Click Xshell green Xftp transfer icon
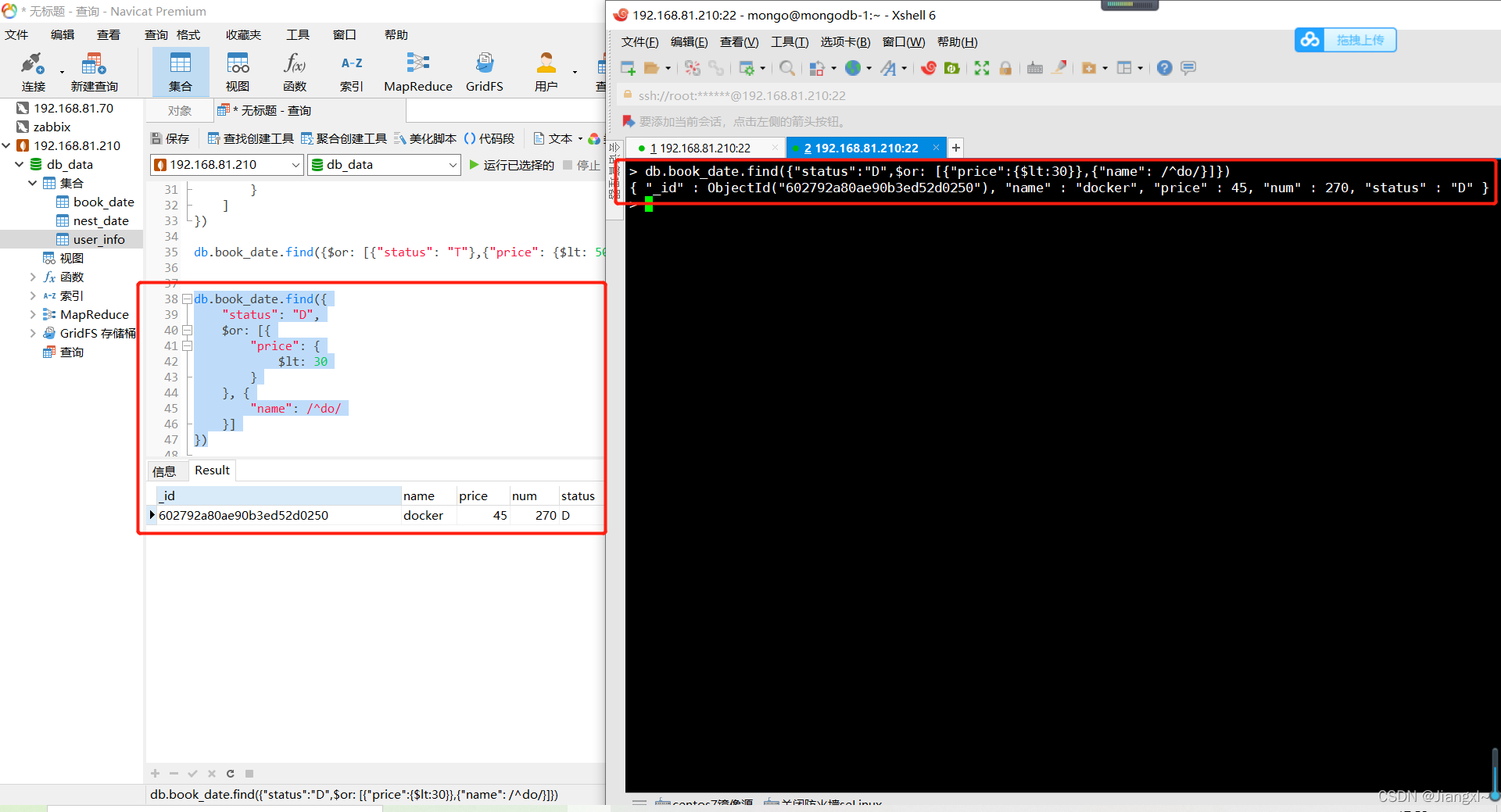The height and width of the screenshot is (812, 1501). (x=952, y=68)
